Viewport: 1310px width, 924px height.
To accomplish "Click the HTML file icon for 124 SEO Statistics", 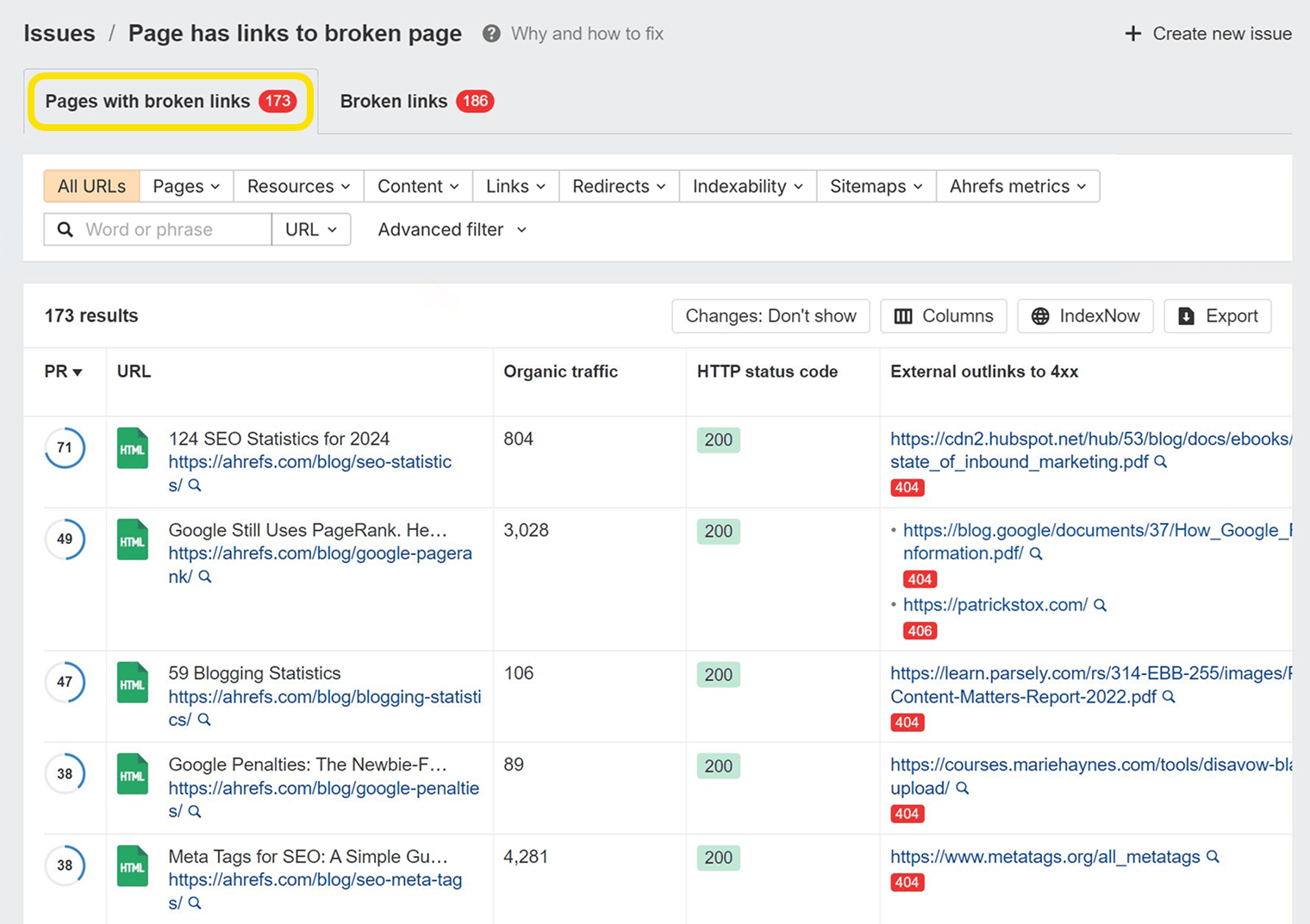I will (x=132, y=448).
